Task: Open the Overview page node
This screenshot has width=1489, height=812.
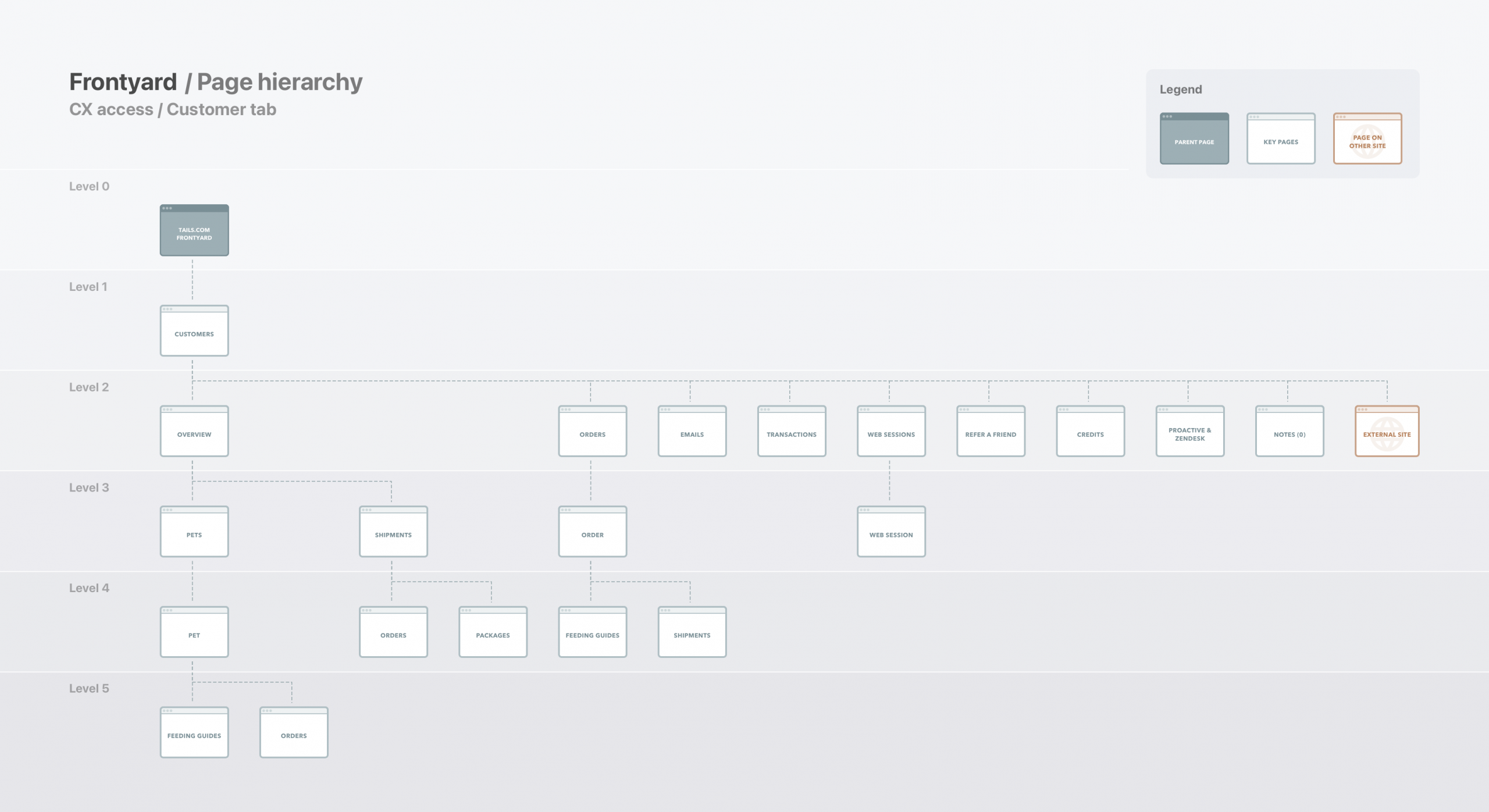Action: click(194, 432)
